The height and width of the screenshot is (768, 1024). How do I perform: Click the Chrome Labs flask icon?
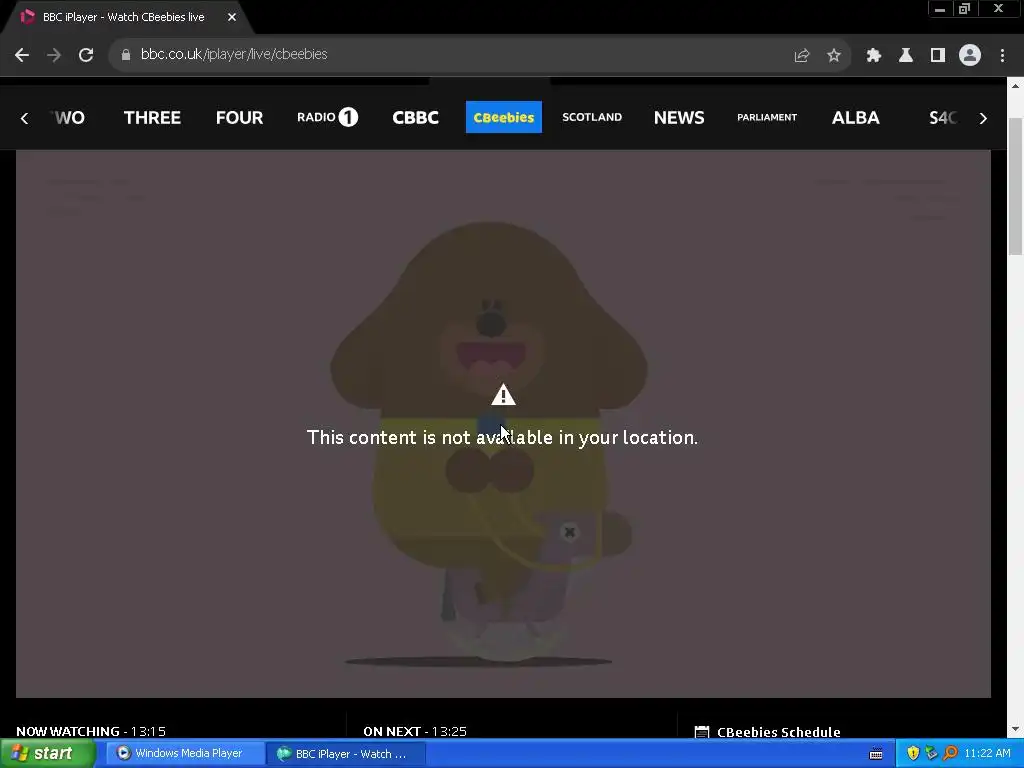tap(905, 56)
